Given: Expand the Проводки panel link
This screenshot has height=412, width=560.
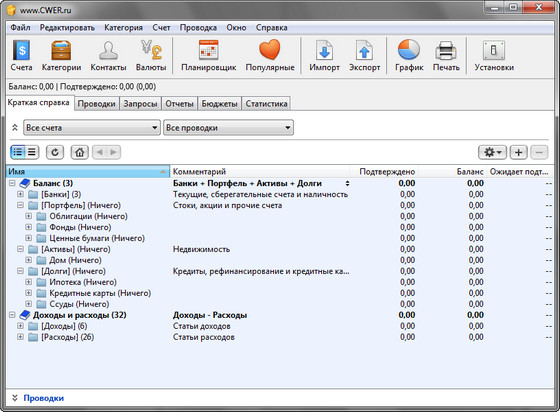Looking at the screenshot, I should tap(44, 398).
